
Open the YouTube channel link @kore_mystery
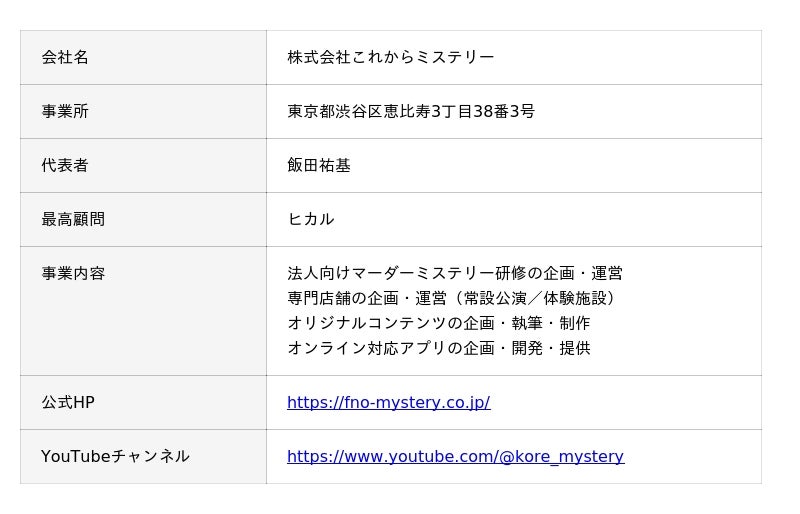click(455, 457)
